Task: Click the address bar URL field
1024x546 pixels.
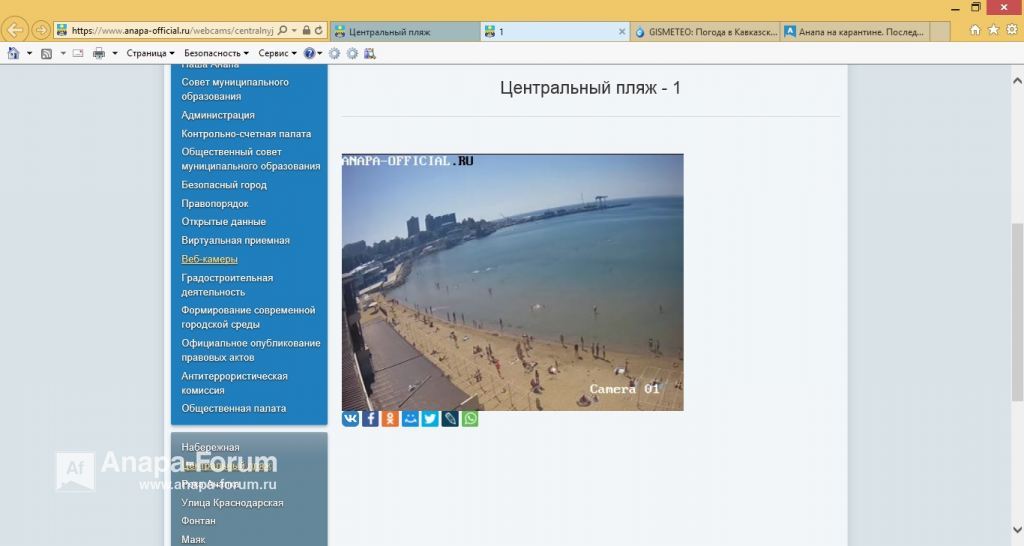Action: [173, 31]
